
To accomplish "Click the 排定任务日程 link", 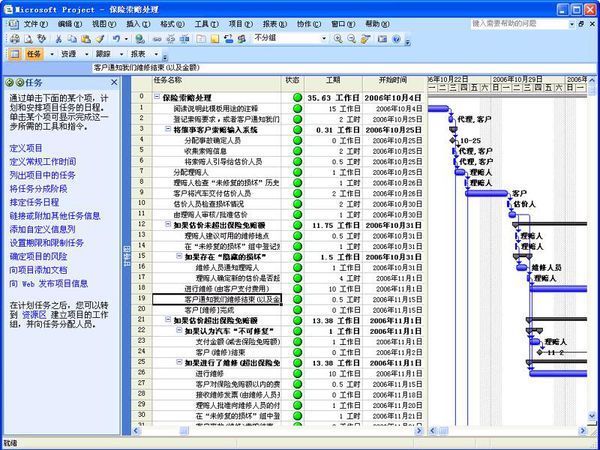I will pyautogui.click(x=34, y=202).
